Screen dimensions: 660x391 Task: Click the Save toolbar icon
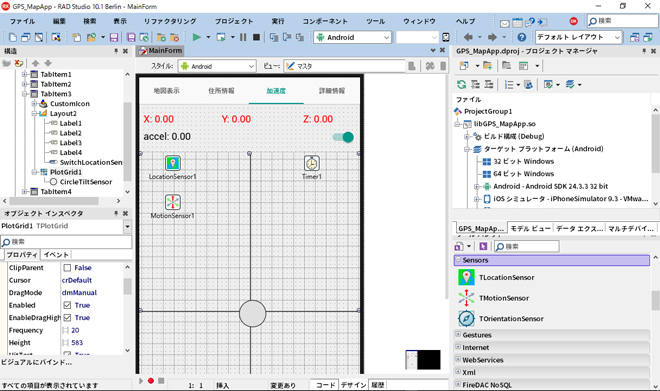tap(114, 37)
